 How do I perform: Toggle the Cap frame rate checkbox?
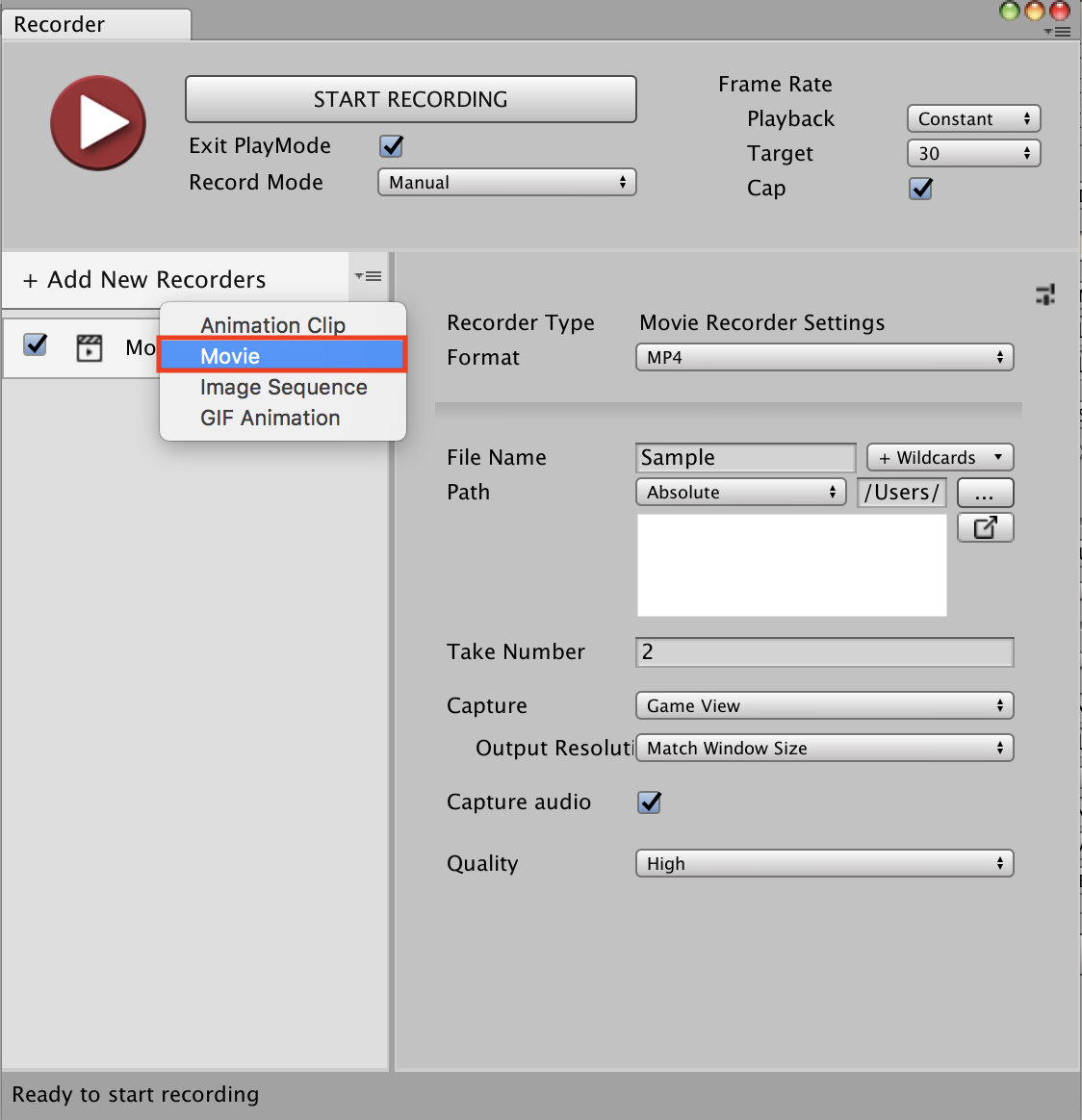921,189
